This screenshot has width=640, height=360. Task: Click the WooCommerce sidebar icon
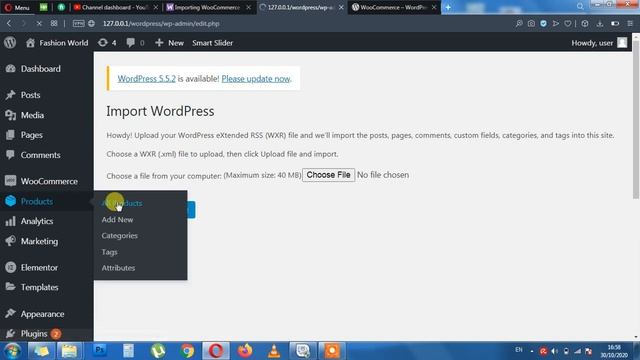[x=10, y=180]
